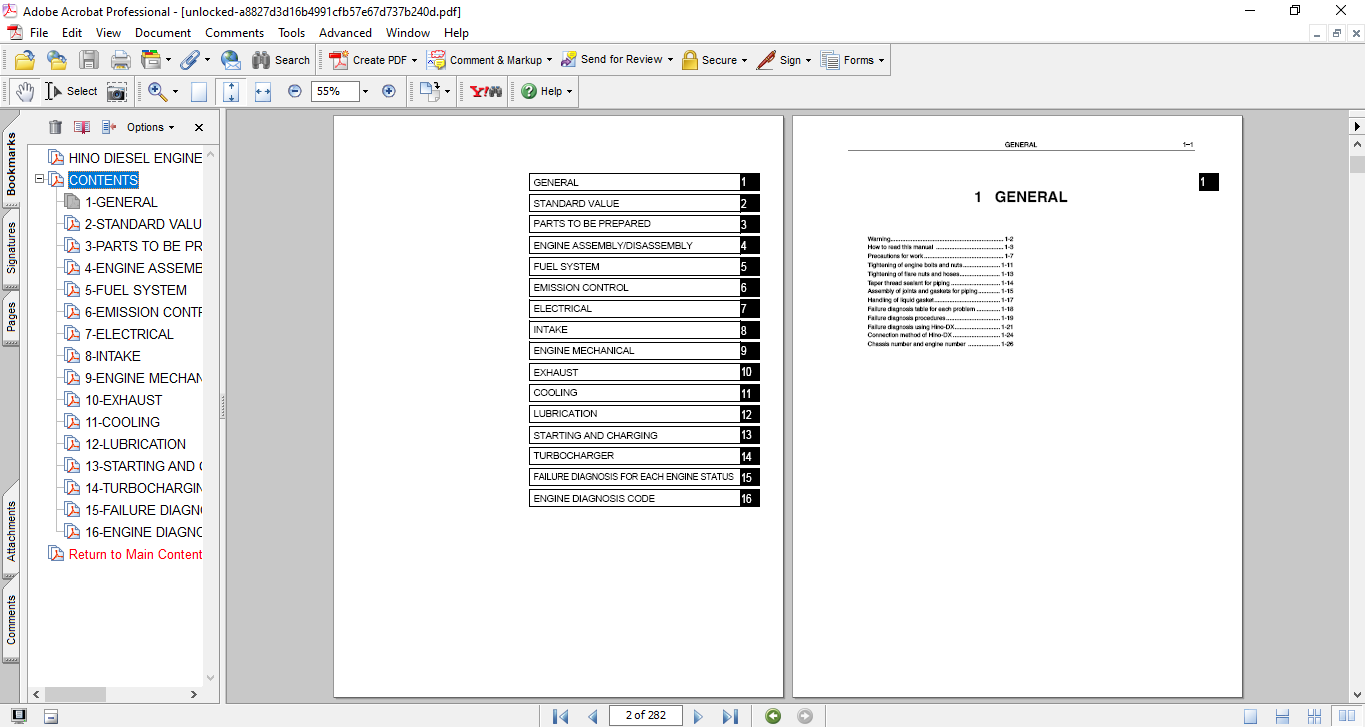The image size is (1365, 727).
Task: Click the page number input field
Action: [645, 715]
